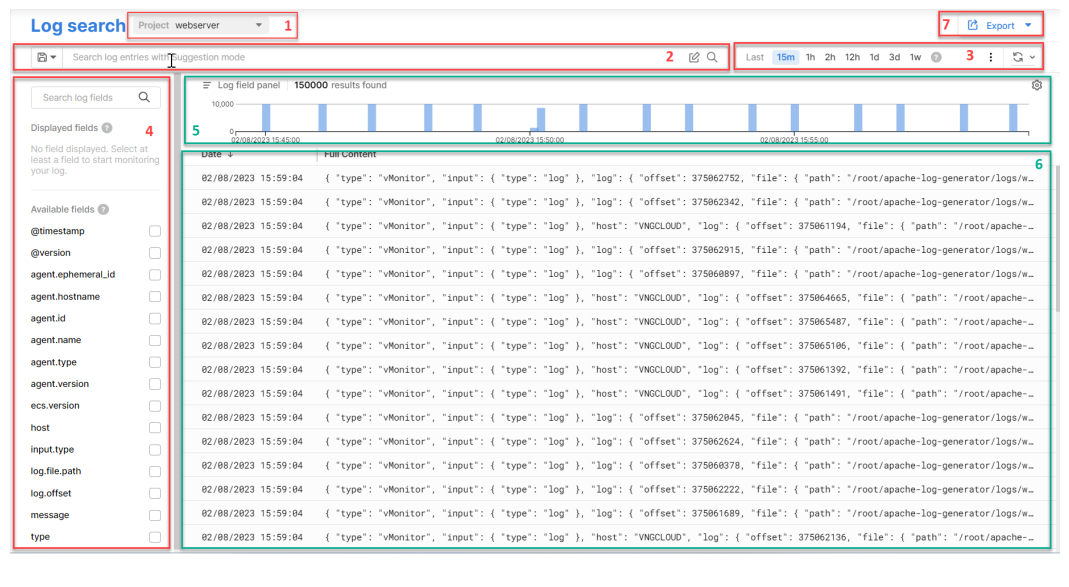Sort by the Date column header
Screen dimensions: 1069x587
pyautogui.click(x=217, y=155)
